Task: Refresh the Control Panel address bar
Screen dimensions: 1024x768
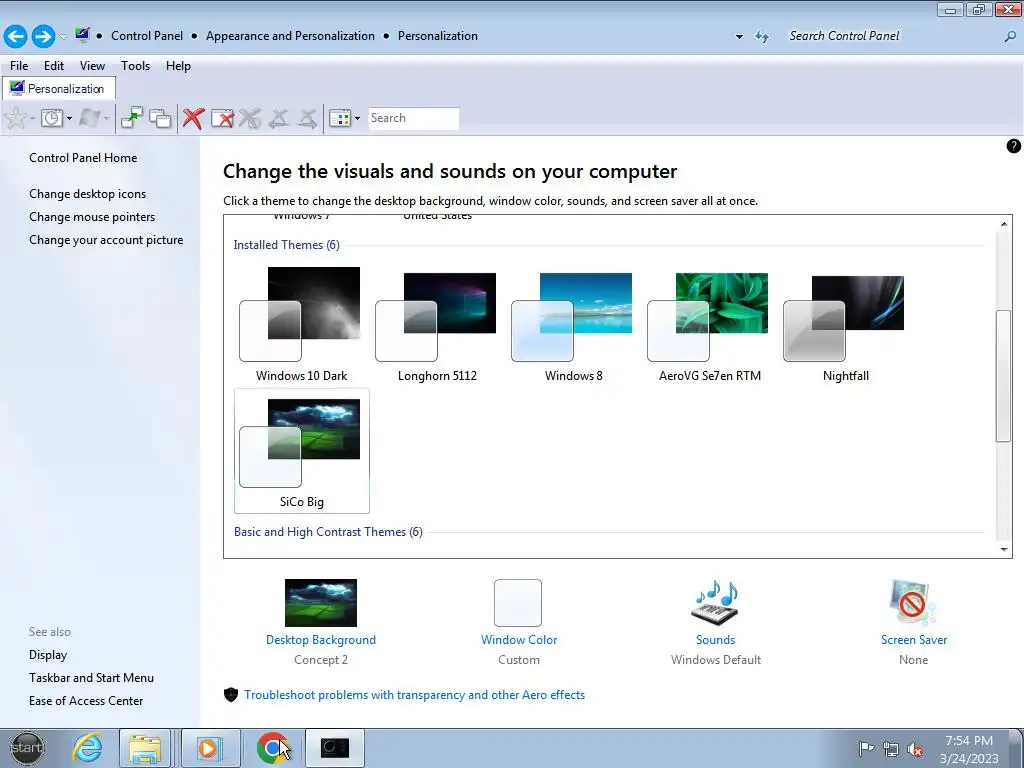Action: (762, 37)
